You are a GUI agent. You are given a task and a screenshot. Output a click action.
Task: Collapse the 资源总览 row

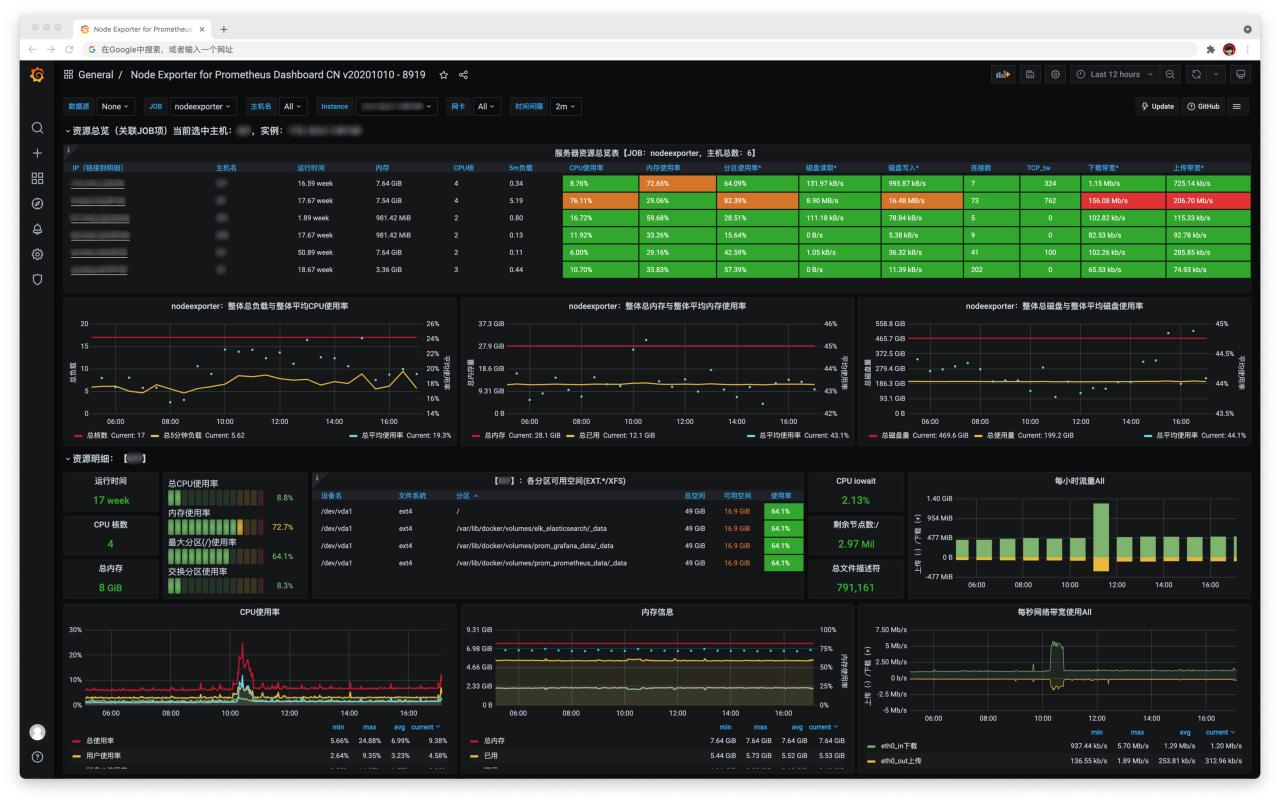point(95,128)
